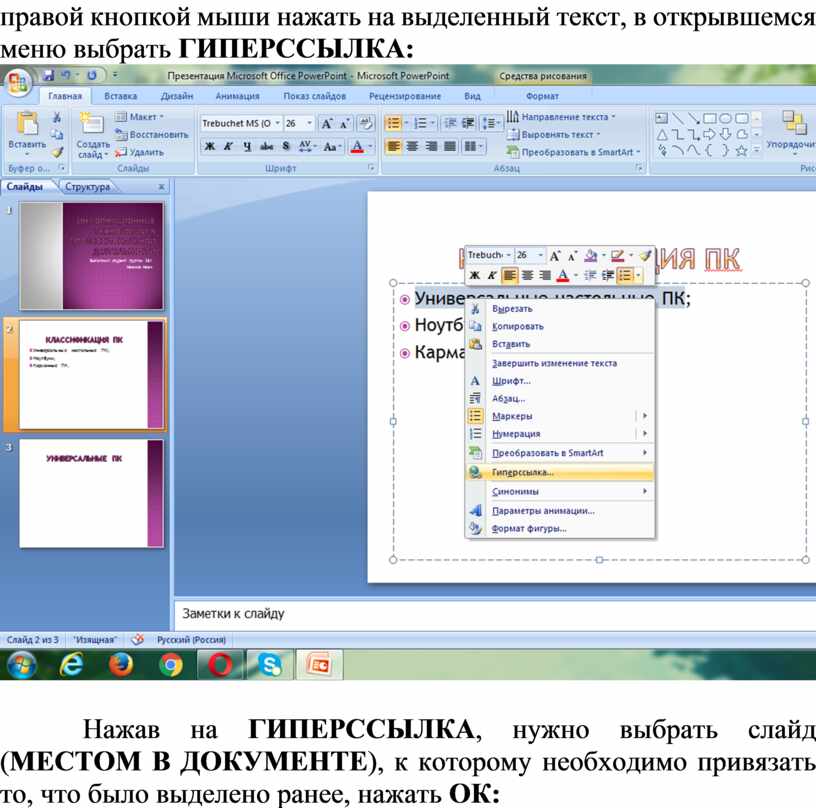Clear all formatting icon in ribbon font group
The height and width of the screenshot is (808, 816).
tap(365, 123)
